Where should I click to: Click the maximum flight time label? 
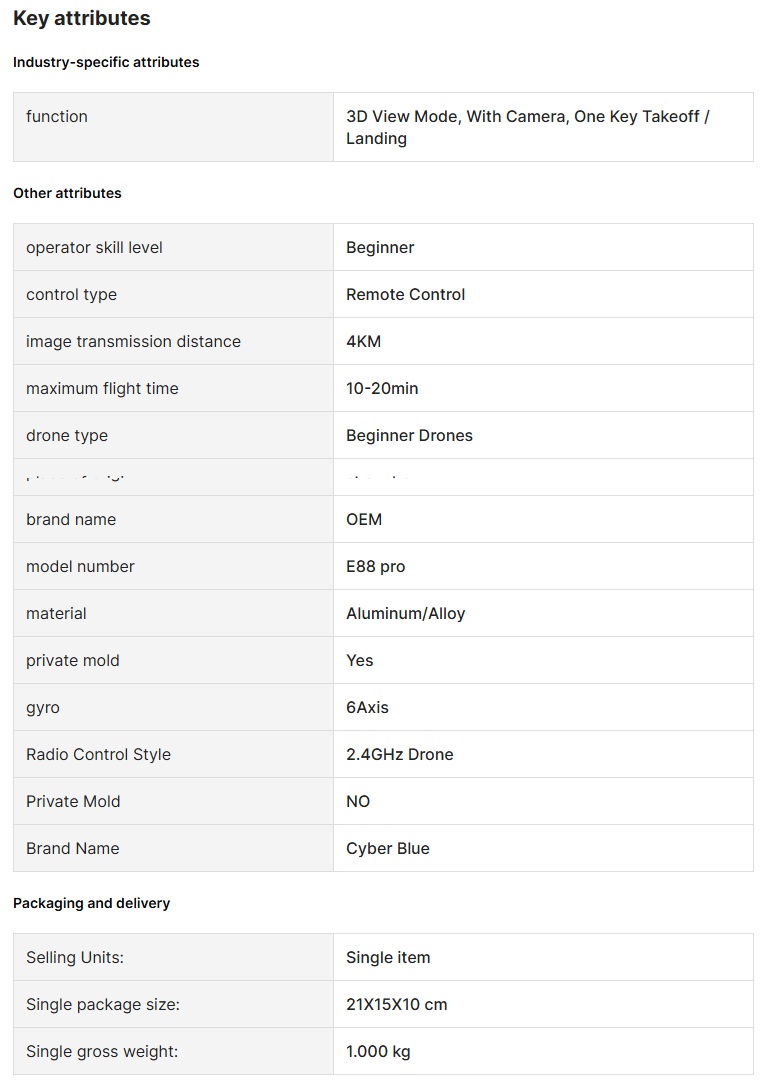(102, 388)
